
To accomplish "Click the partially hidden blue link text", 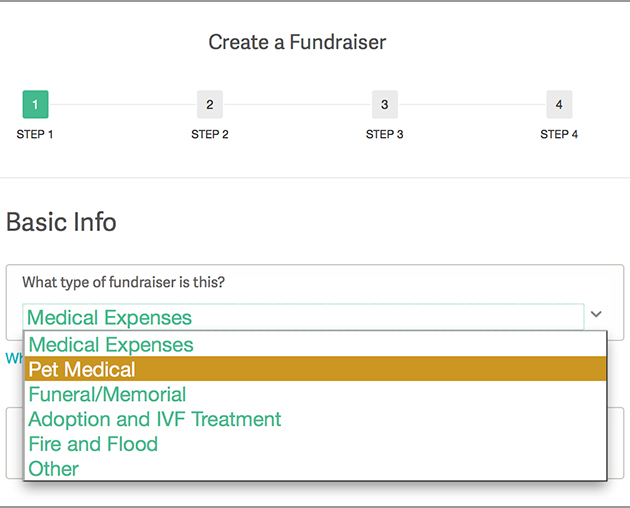I will point(13,358).
